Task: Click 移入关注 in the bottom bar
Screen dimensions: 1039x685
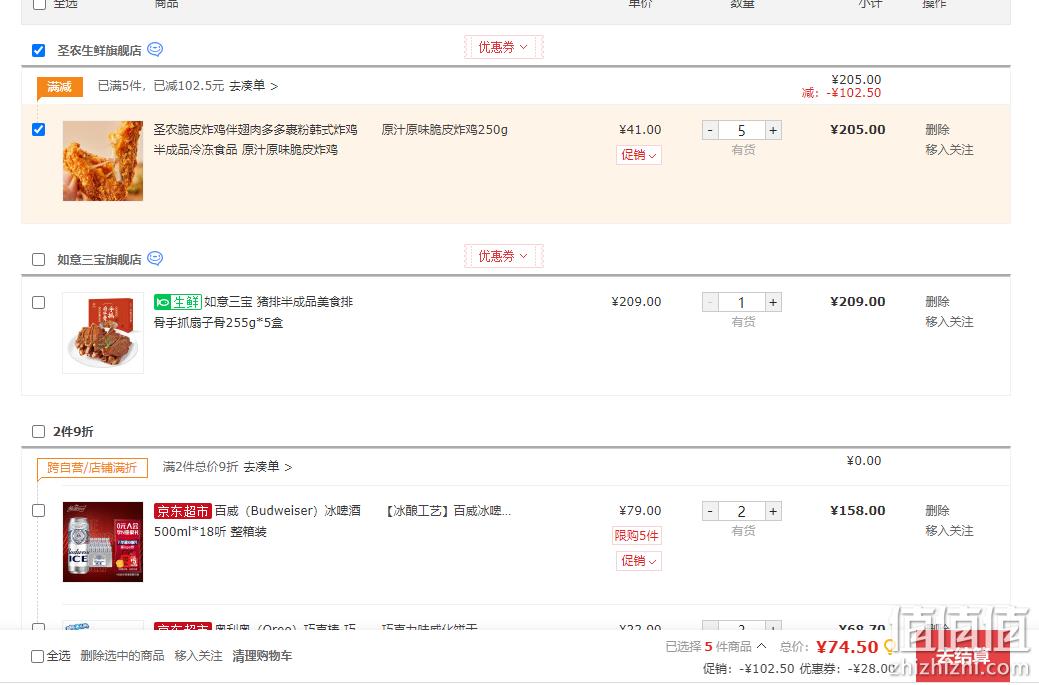Action: (198, 656)
